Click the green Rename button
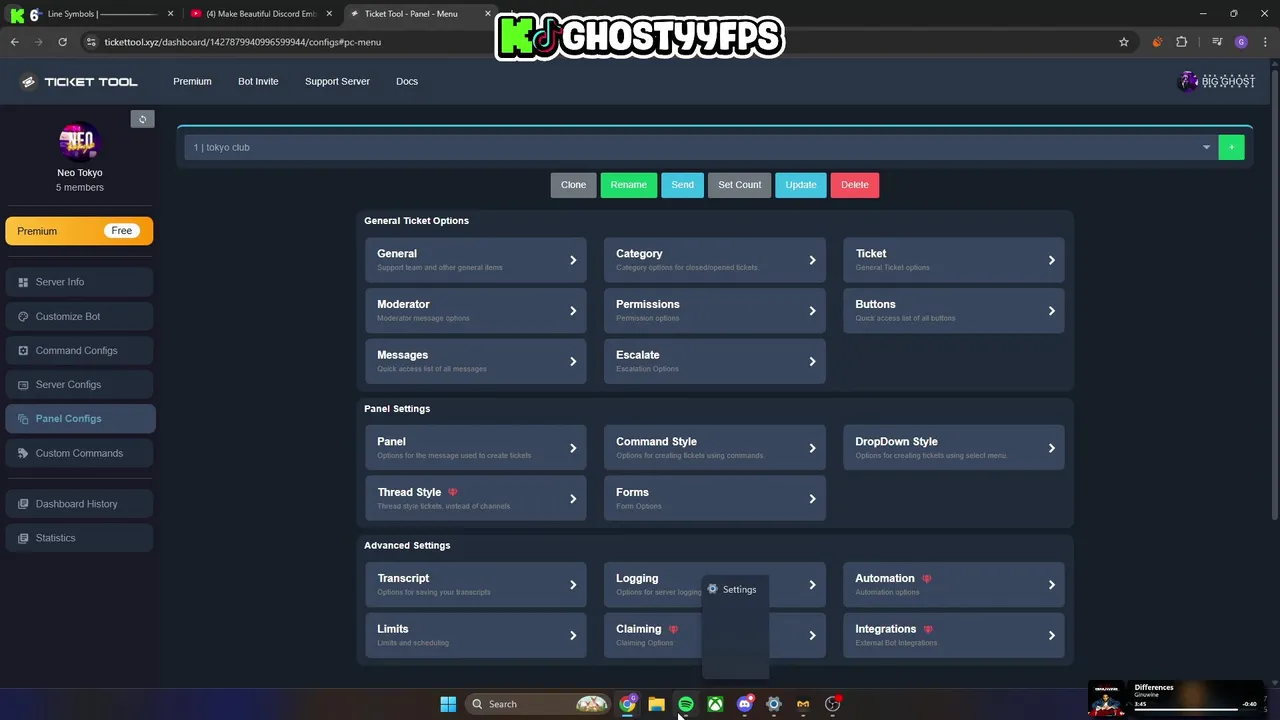 (628, 184)
